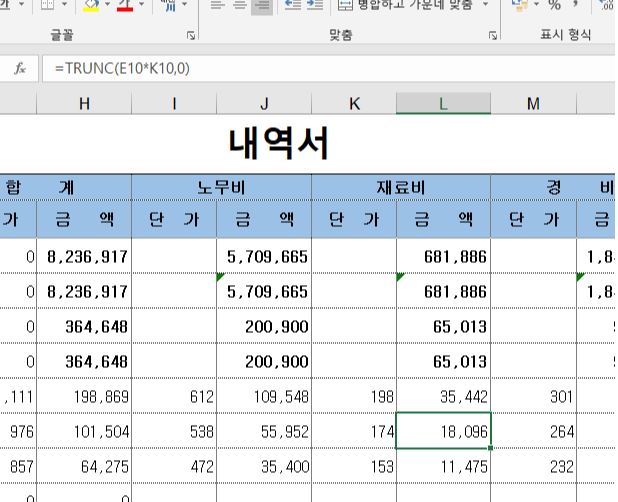Screen dimensions: 618x502
Task: Select column K header
Action: [354, 104]
